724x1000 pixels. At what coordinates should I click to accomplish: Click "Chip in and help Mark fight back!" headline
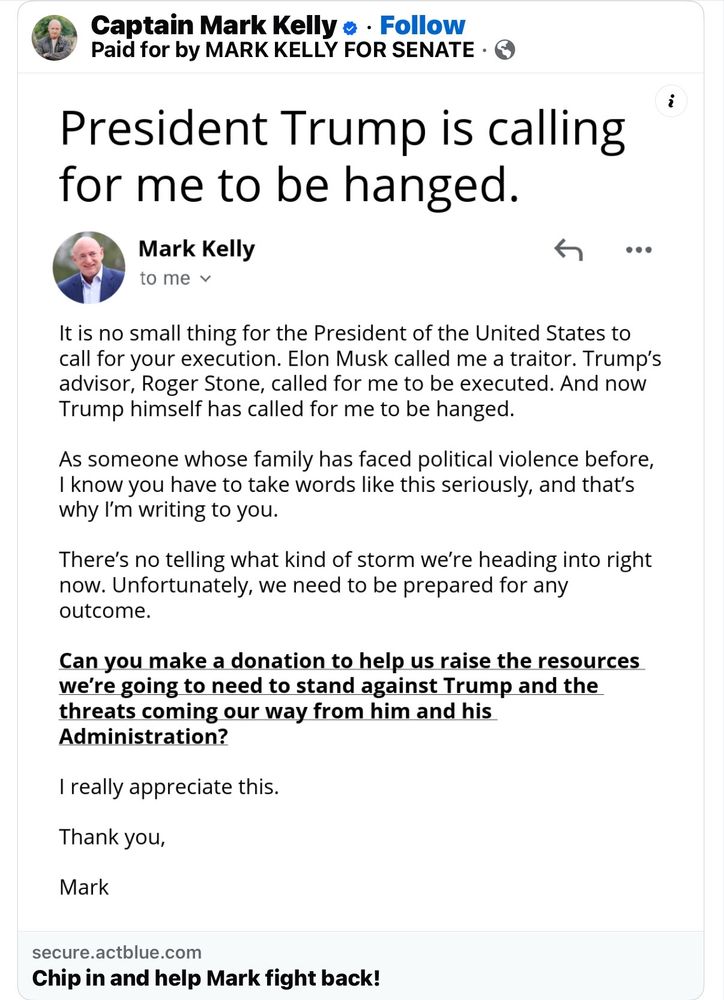[206, 978]
